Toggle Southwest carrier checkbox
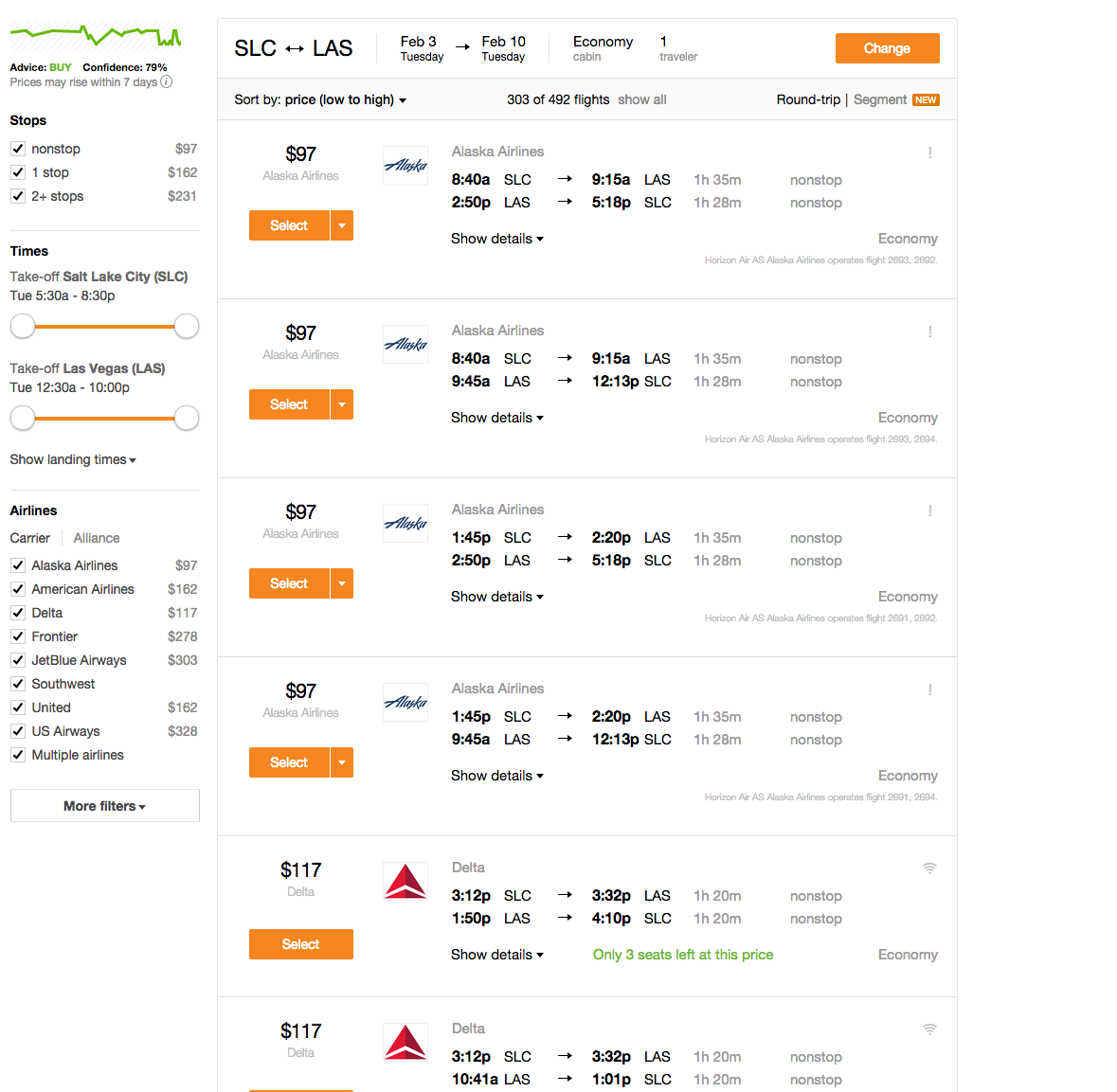Screen dimensions: 1117x1092 tap(18, 684)
